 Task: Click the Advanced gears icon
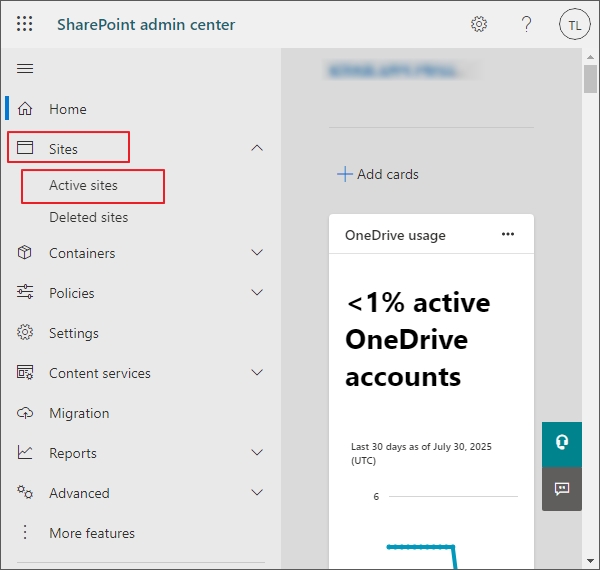25,492
